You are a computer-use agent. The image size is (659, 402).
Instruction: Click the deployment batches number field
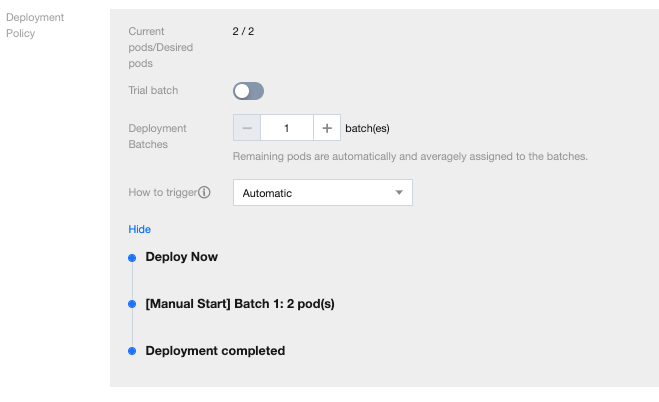(287, 128)
